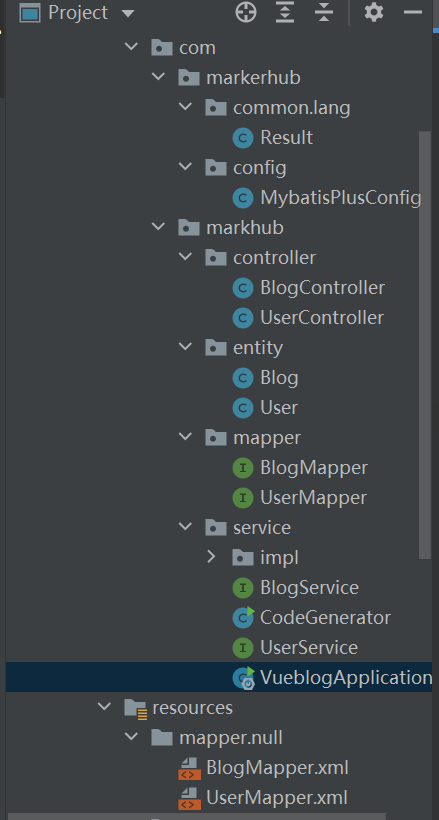This screenshot has width=439, height=820.
Task: Click the VueblogApplication Spring Boot icon
Action: click(x=244, y=678)
